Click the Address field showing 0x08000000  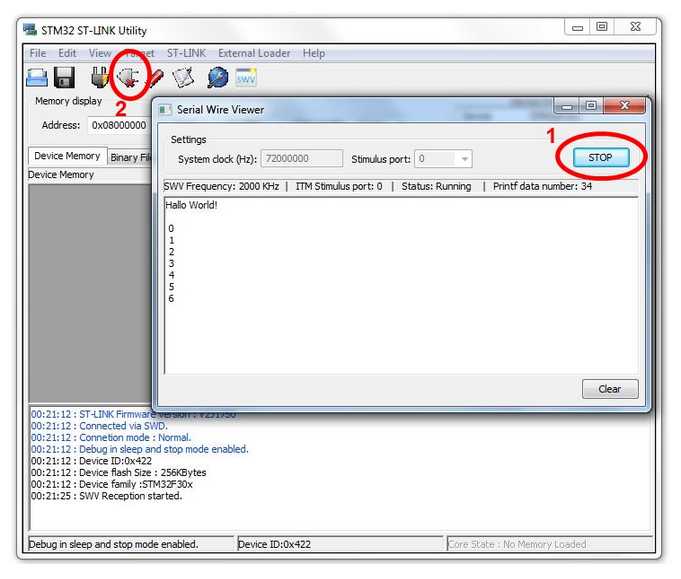(120, 125)
